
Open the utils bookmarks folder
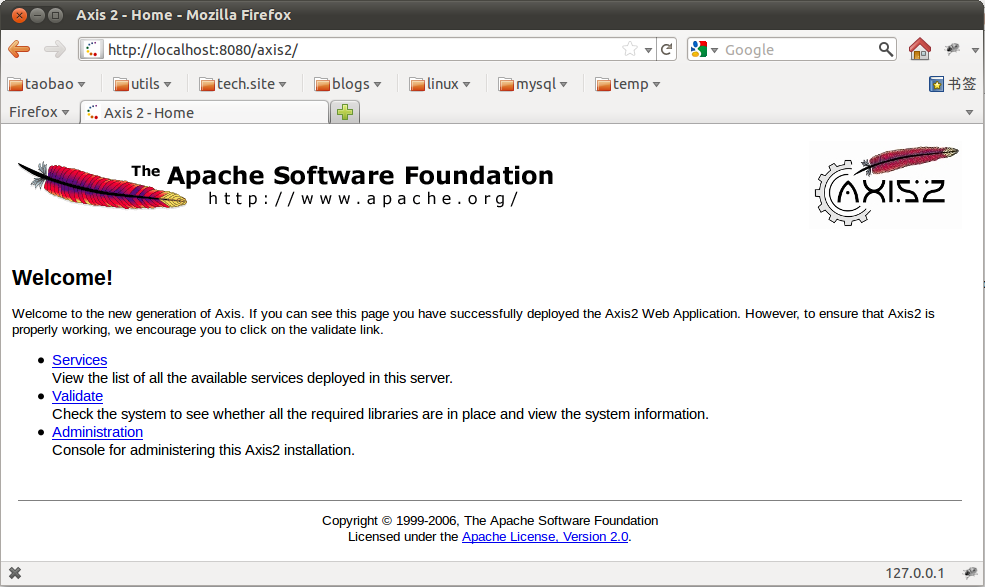click(142, 84)
